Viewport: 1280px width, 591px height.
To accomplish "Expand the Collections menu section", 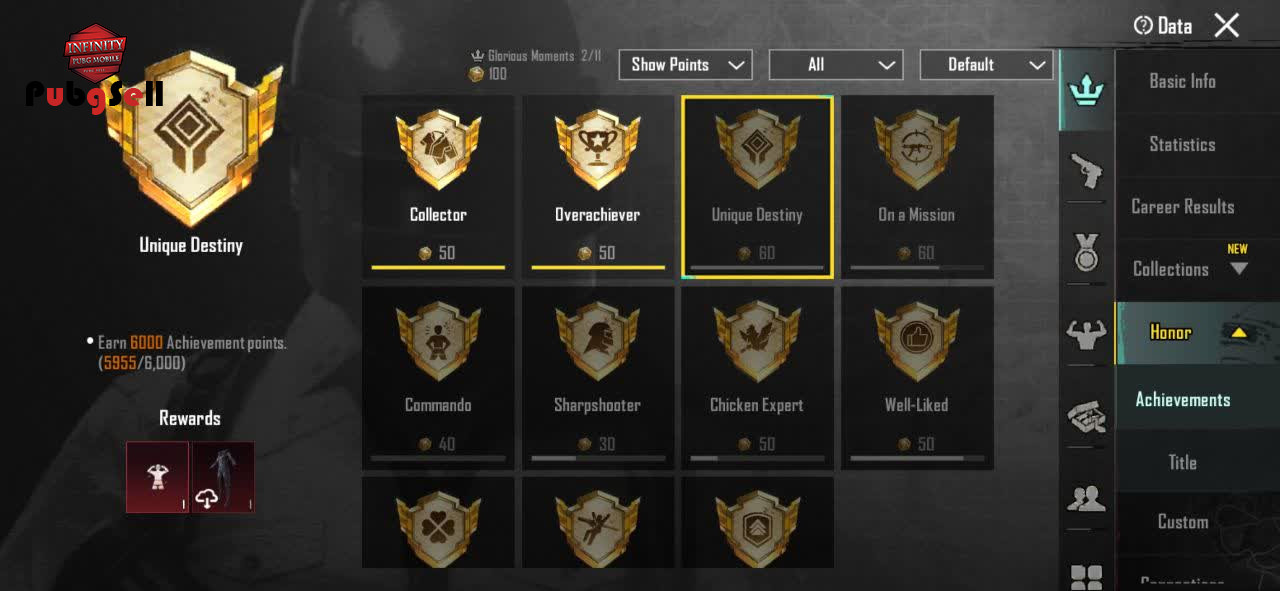I will [x=1197, y=269].
